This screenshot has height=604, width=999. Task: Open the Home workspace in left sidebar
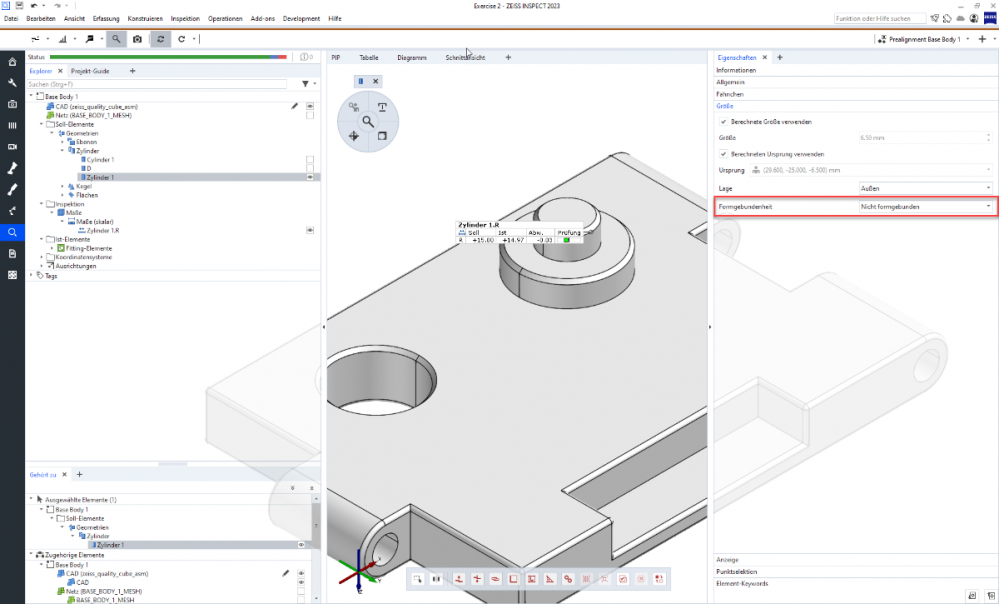(12, 60)
